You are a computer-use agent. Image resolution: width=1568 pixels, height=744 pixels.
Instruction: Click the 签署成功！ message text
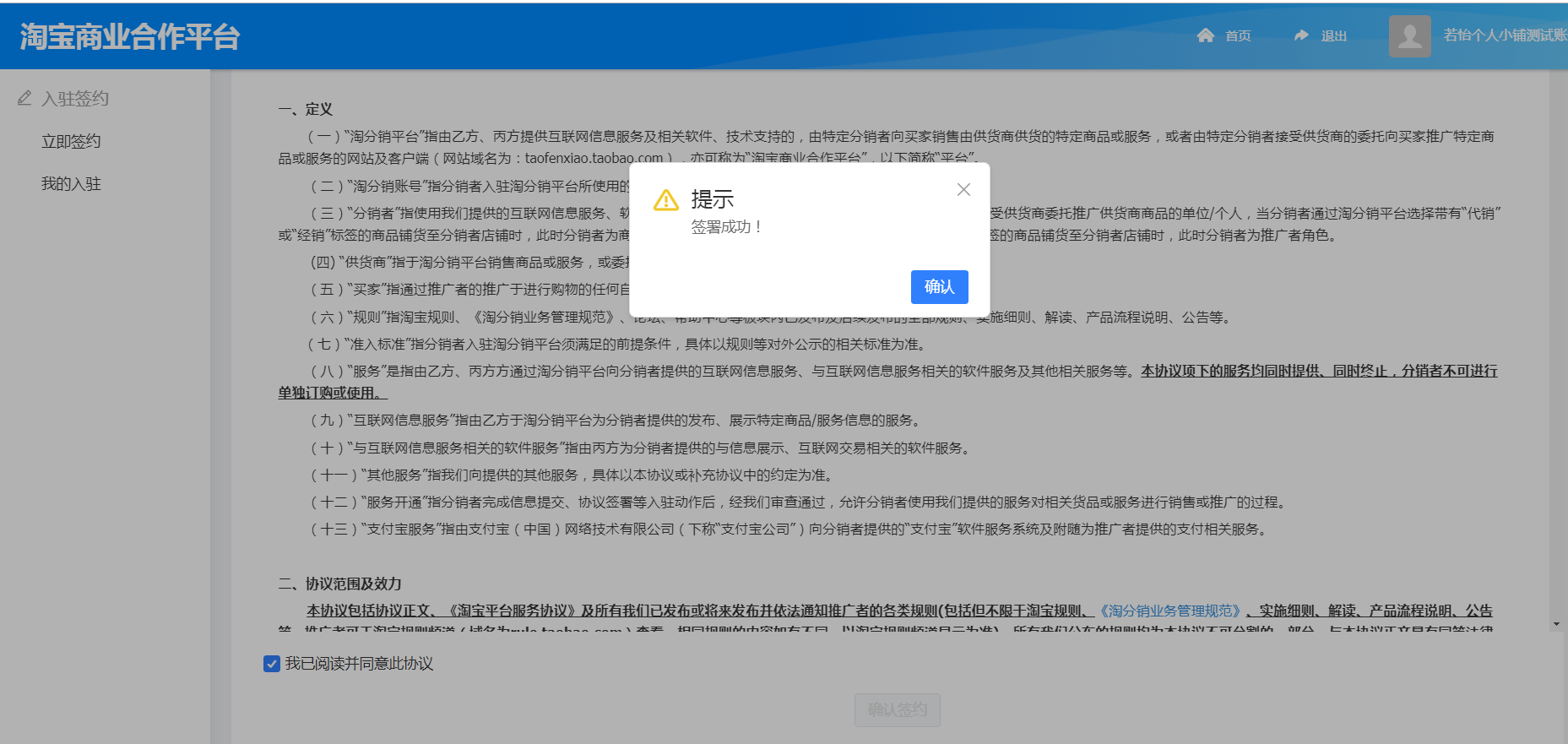[x=727, y=227]
